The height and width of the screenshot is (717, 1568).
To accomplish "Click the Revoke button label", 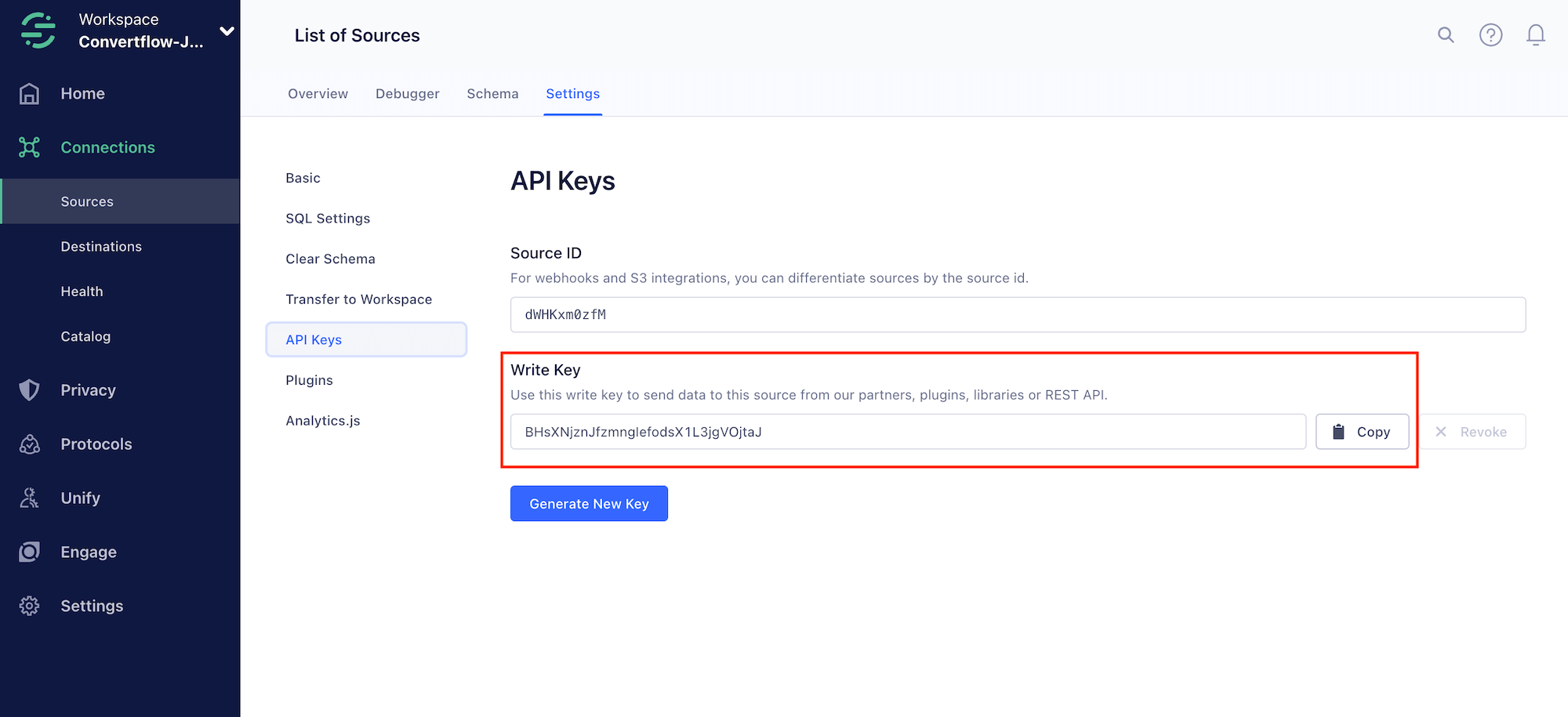I will click(1483, 432).
